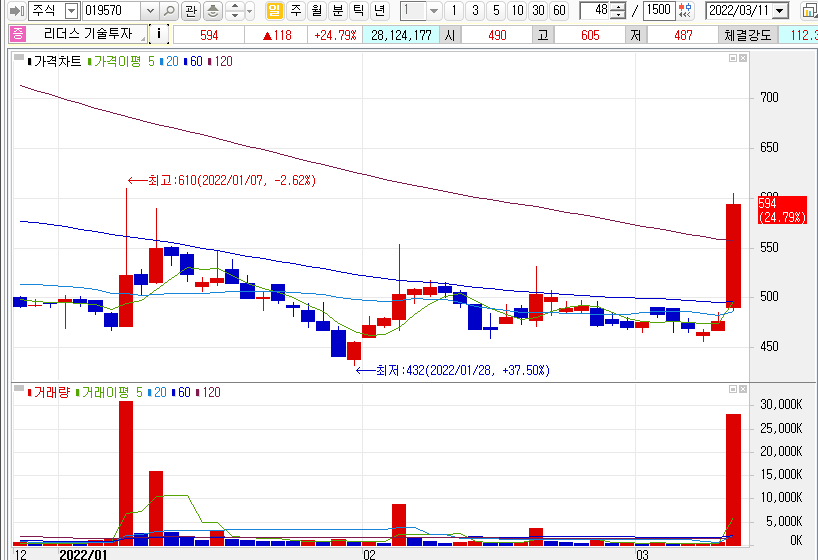818x560 pixels.
Task: Click the 체결강도 label
Action: coord(748,35)
